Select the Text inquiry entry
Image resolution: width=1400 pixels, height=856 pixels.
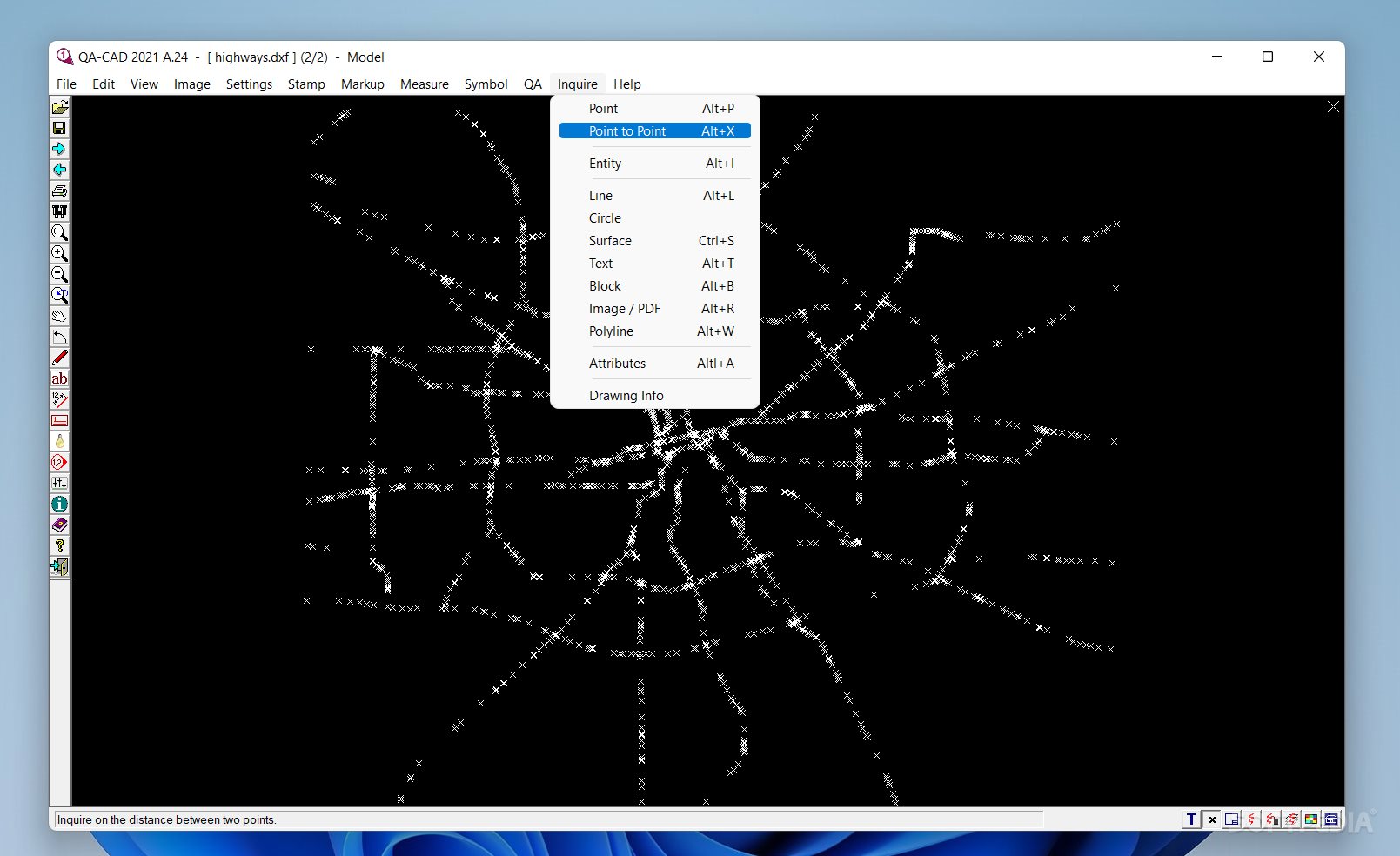coord(655,264)
